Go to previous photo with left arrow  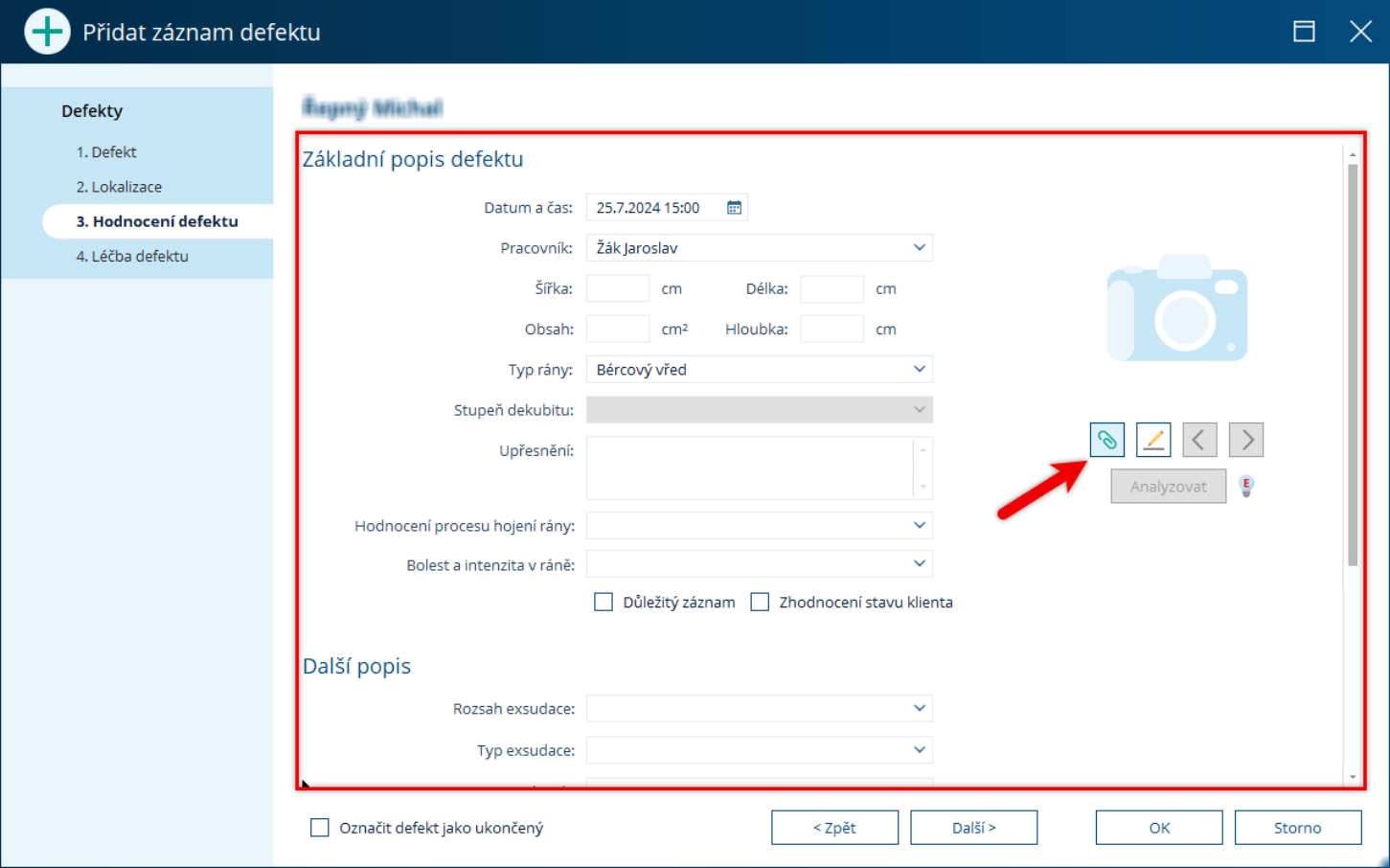pos(1199,440)
